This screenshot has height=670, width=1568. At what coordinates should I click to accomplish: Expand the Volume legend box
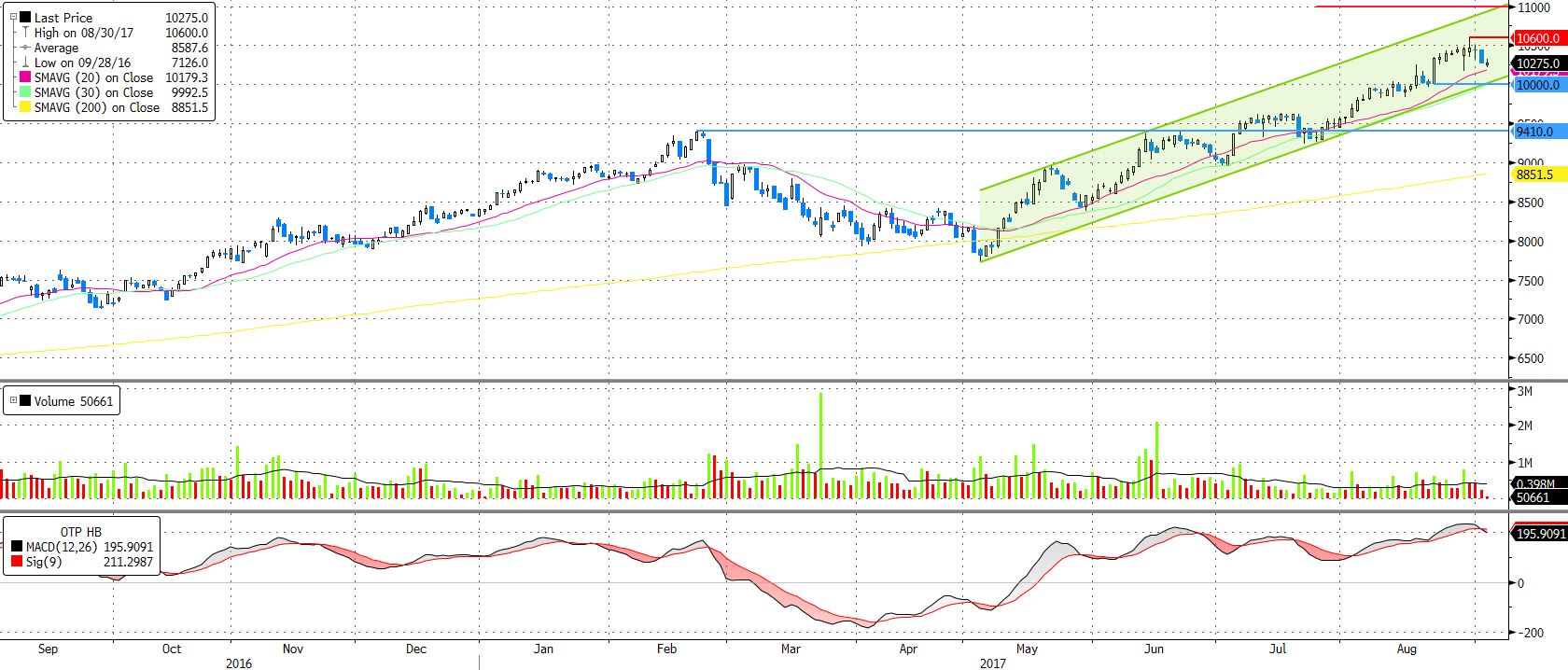pyautogui.click(x=13, y=400)
